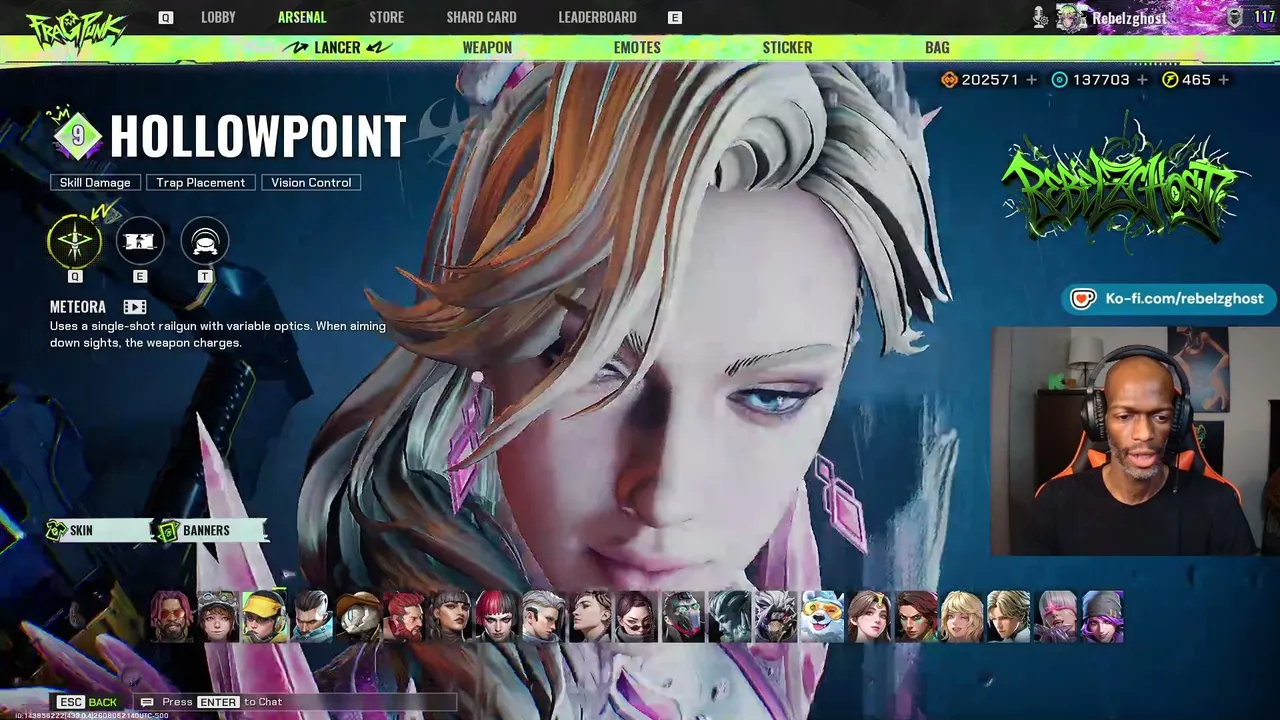Image resolution: width=1280 pixels, height=720 pixels.
Task: Switch to the Weapon sub-tab
Action: coord(487,47)
